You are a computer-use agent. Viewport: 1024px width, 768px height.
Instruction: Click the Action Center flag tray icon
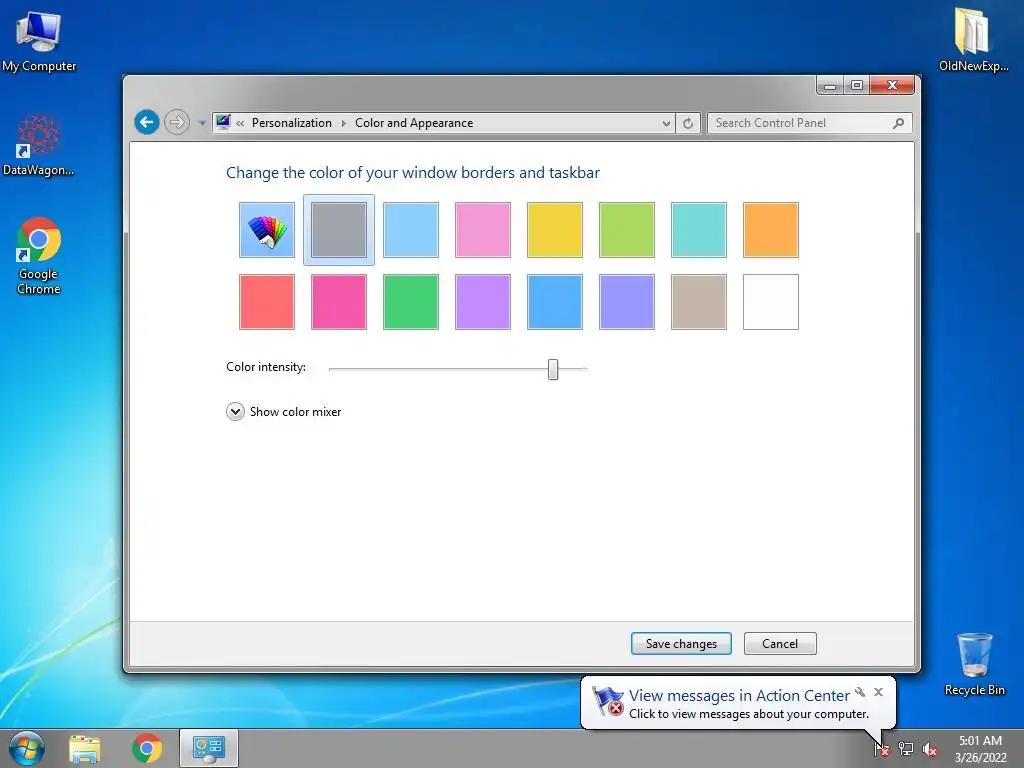tap(882, 749)
